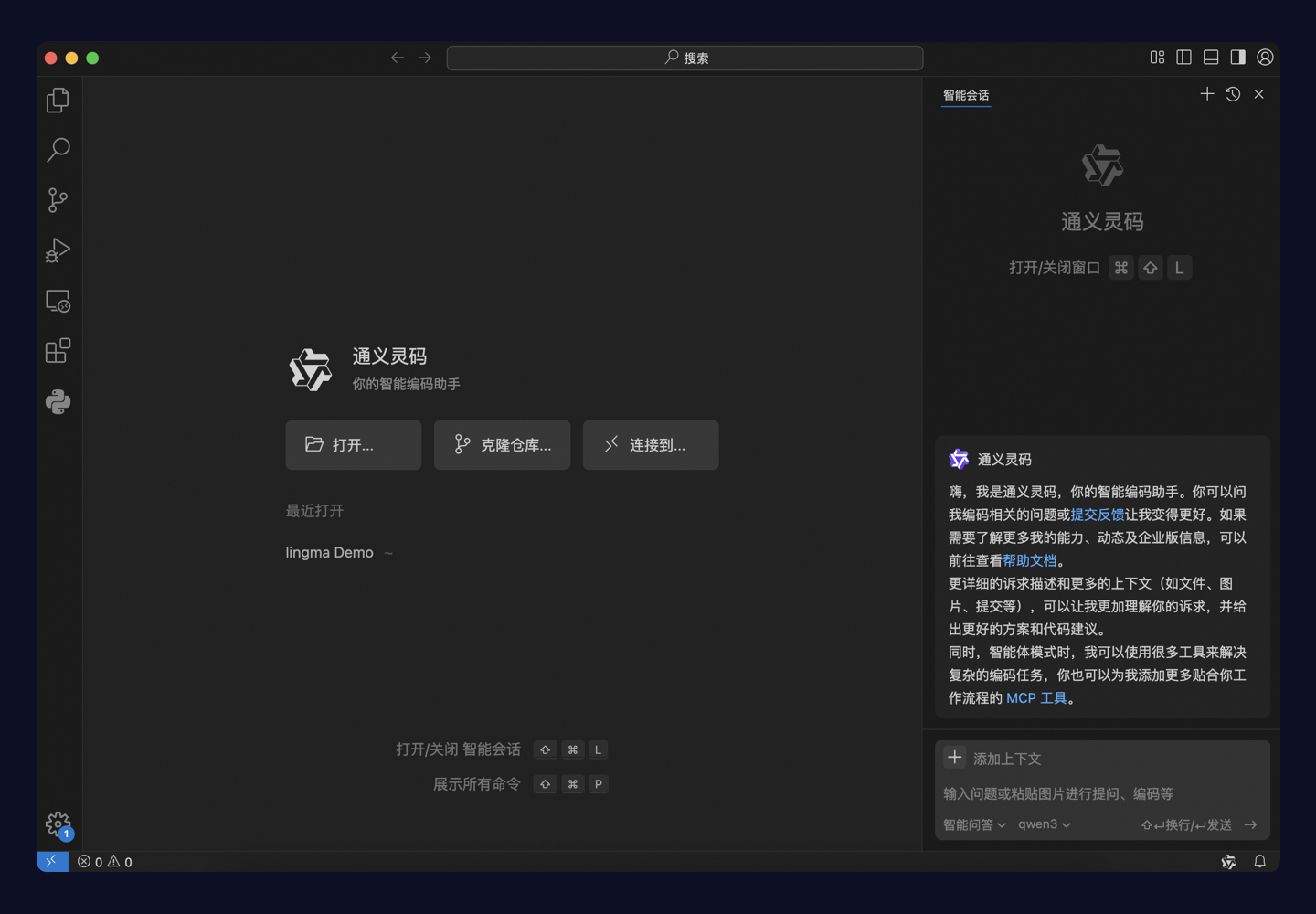The height and width of the screenshot is (914, 1316).
Task: Open the Search view in activity bar
Action: 58,150
